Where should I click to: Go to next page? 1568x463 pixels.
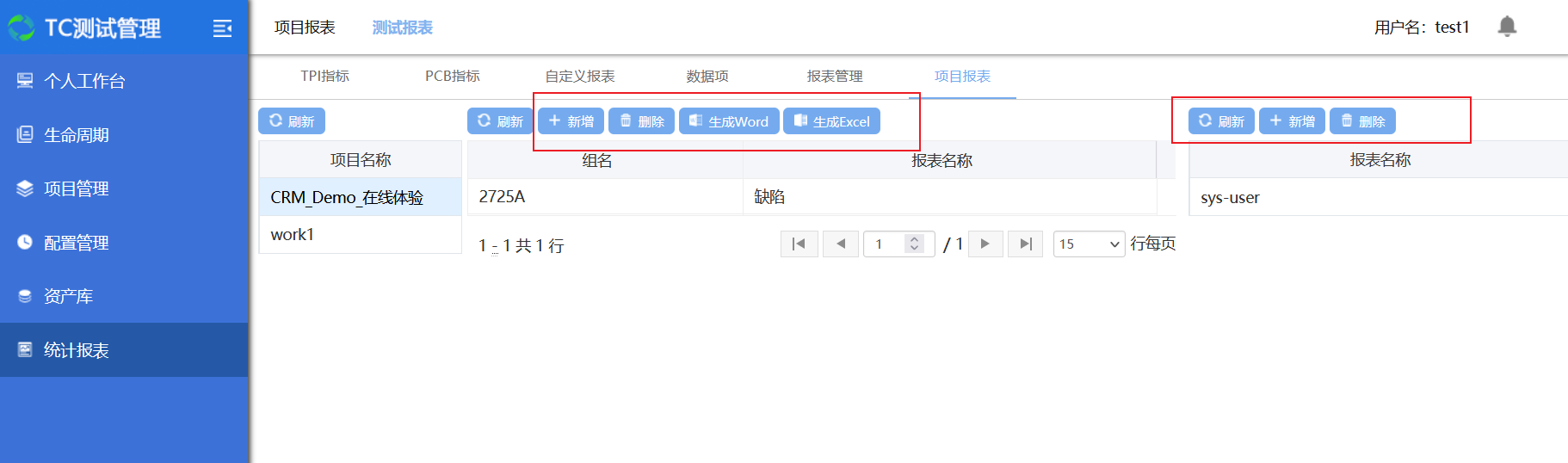click(985, 244)
